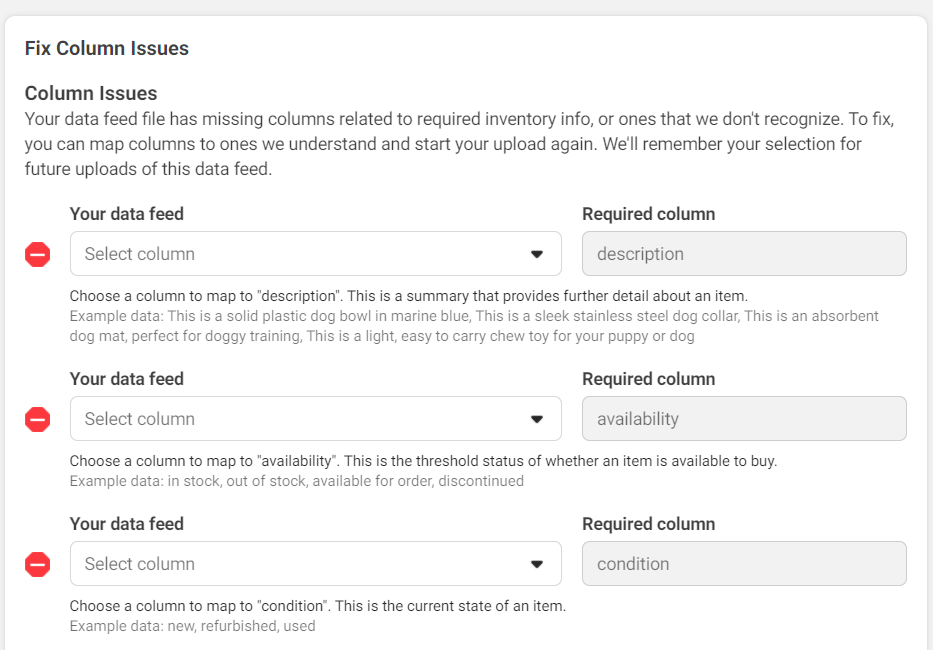Click the intro paragraph about missing columns

(458, 144)
